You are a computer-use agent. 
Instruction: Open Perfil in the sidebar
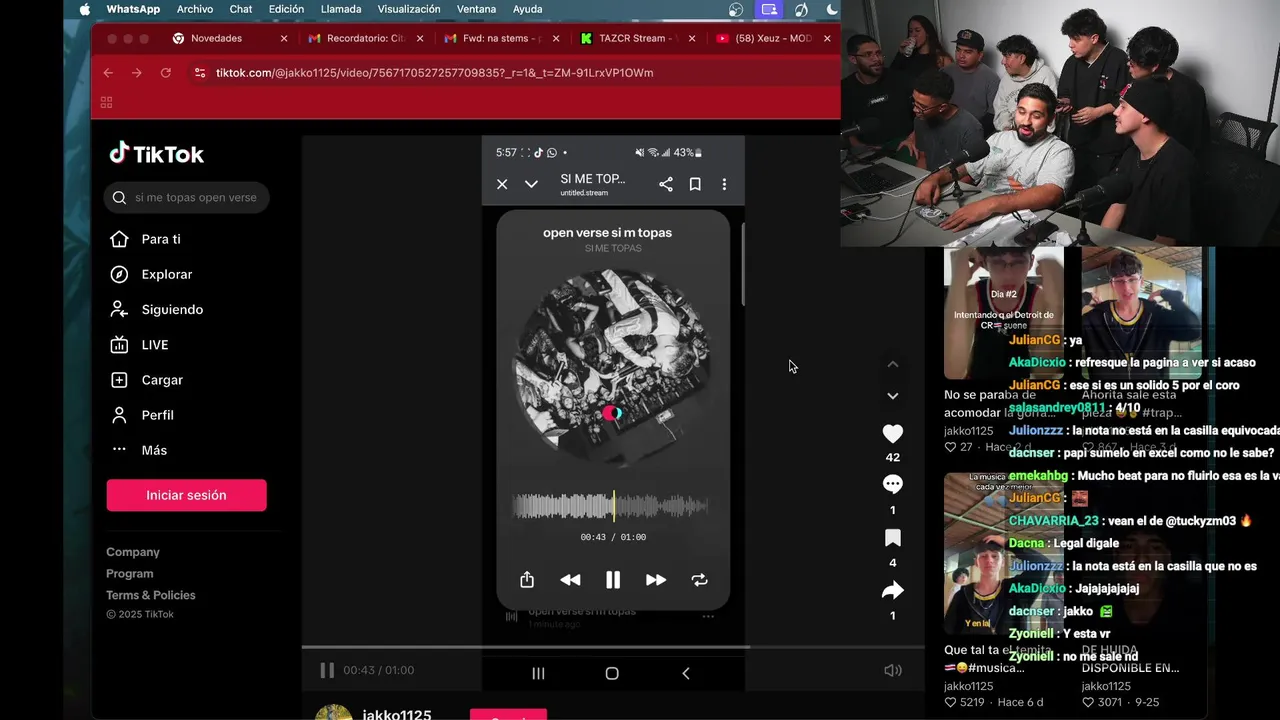[x=158, y=415]
